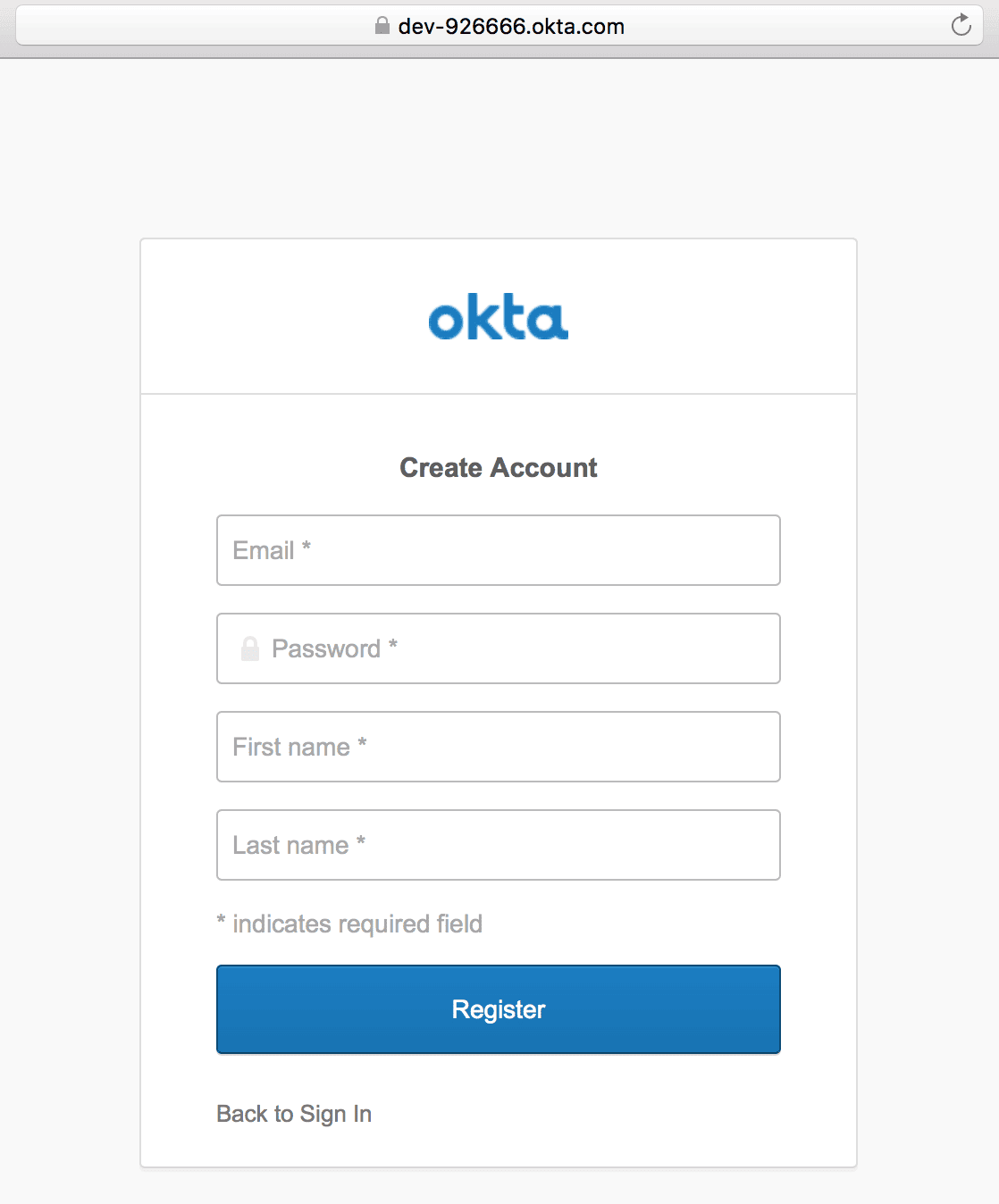Click the padlock icon in address bar

[x=382, y=26]
